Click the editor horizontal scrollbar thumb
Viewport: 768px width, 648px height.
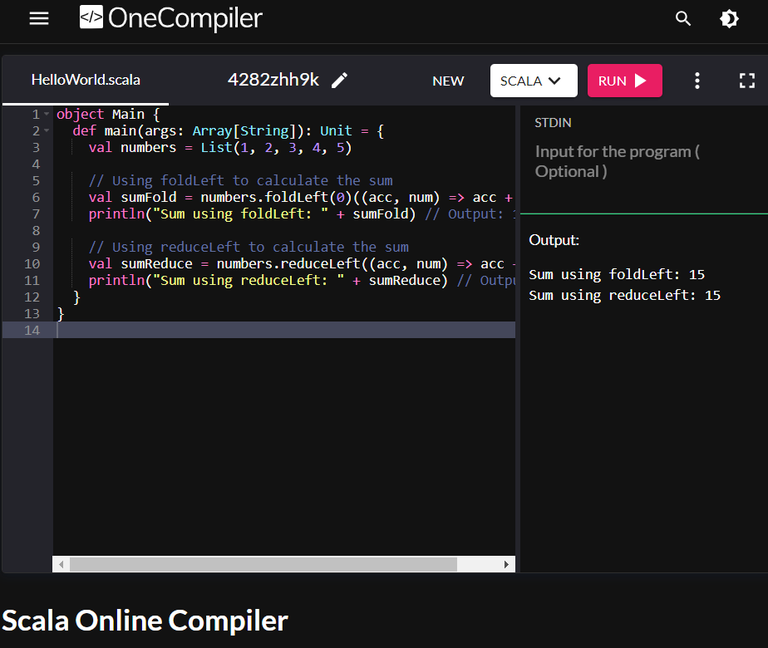click(x=263, y=564)
